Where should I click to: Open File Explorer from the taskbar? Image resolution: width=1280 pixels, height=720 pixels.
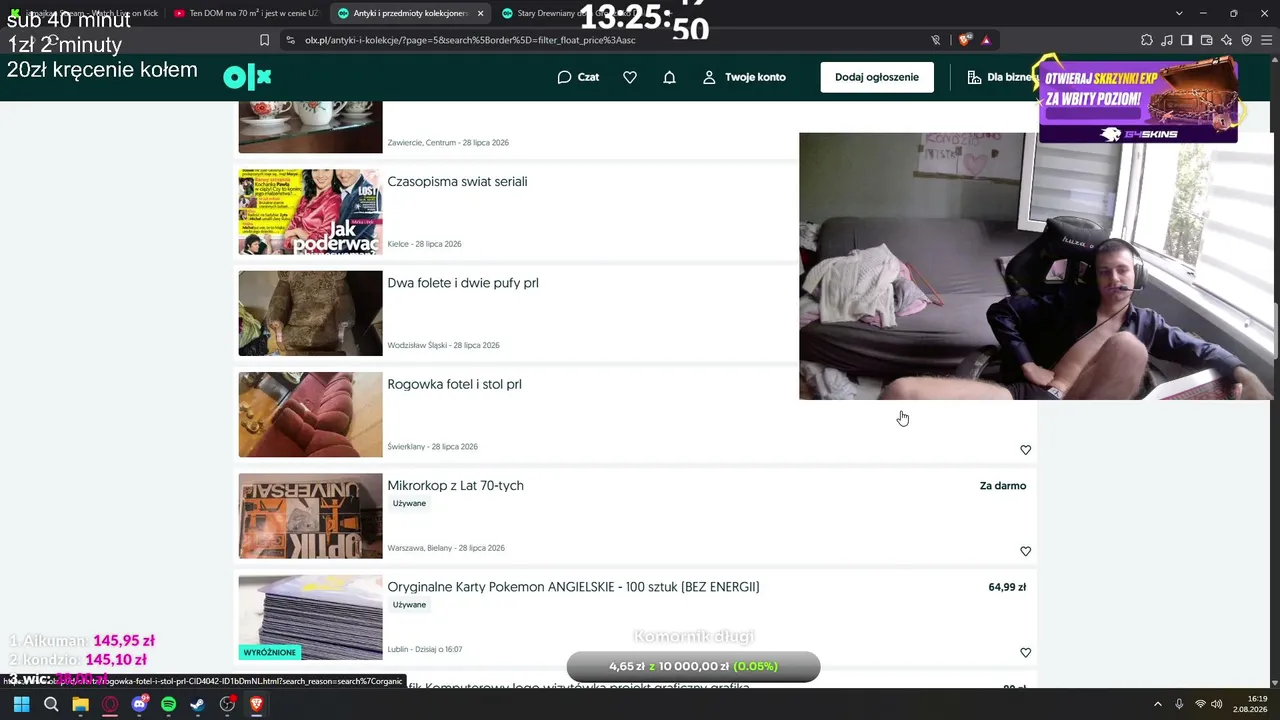pos(80,704)
